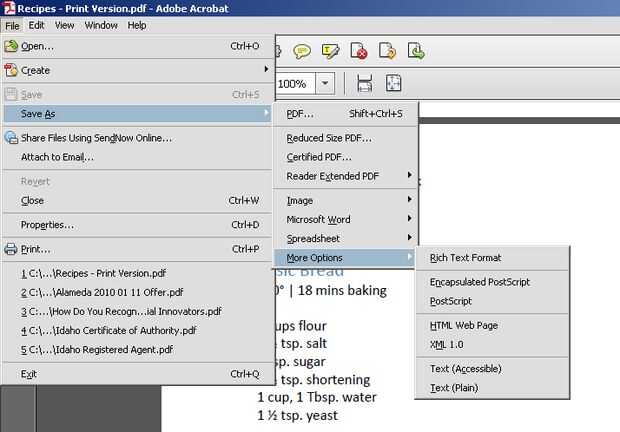Save as Text (Plain)
The width and height of the screenshot is (620, 432).
tap(492, 388)
